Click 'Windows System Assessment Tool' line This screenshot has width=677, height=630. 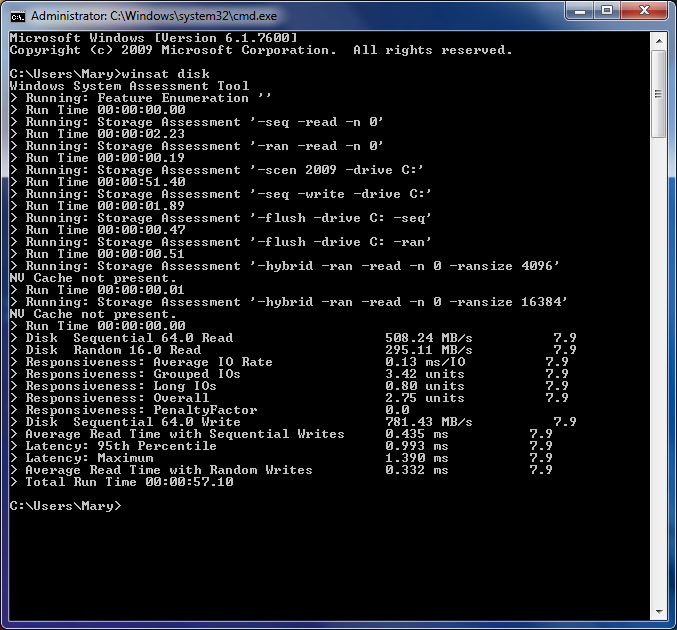pyautogui.click(x=130, y=86)
